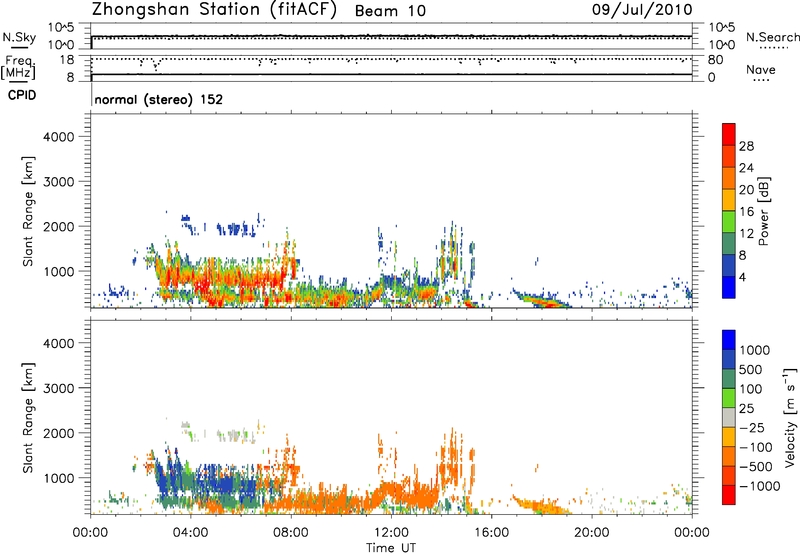This screenshot has height=554, width=800.
Task: Click the '4' value on Power colorbar
Action: [x=743, y=277]
